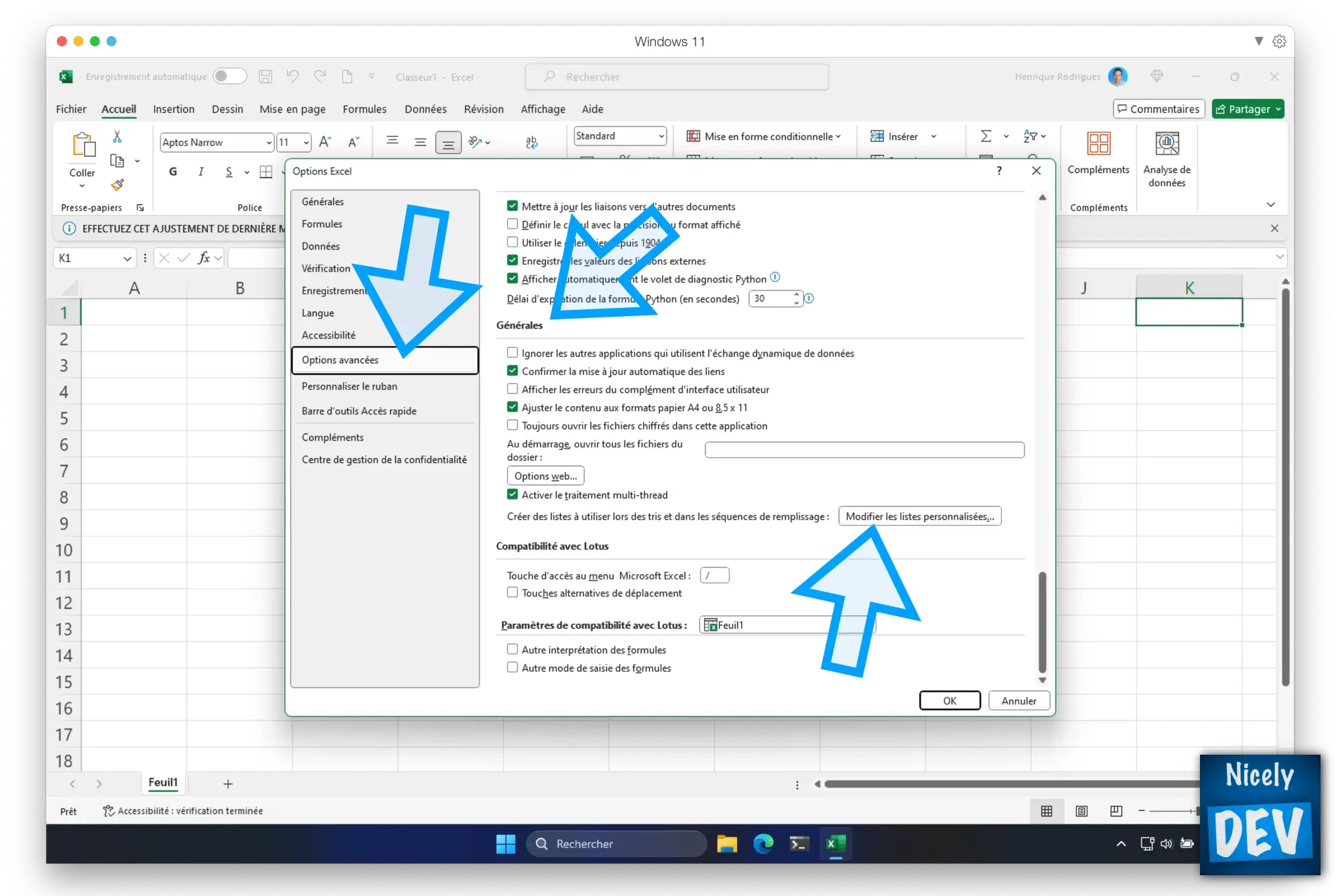
Task: Click the Copy icon in Presse-papiers
Action: (x=117, y=161)
